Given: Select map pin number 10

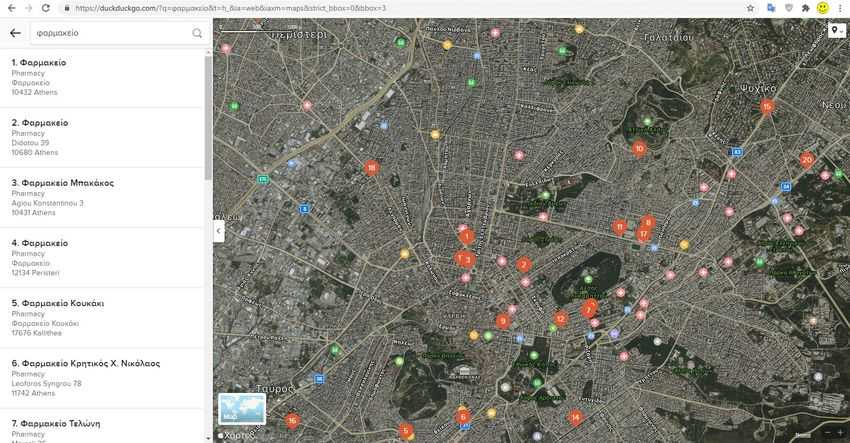Looking at the screenshot, I should (639, 149).
